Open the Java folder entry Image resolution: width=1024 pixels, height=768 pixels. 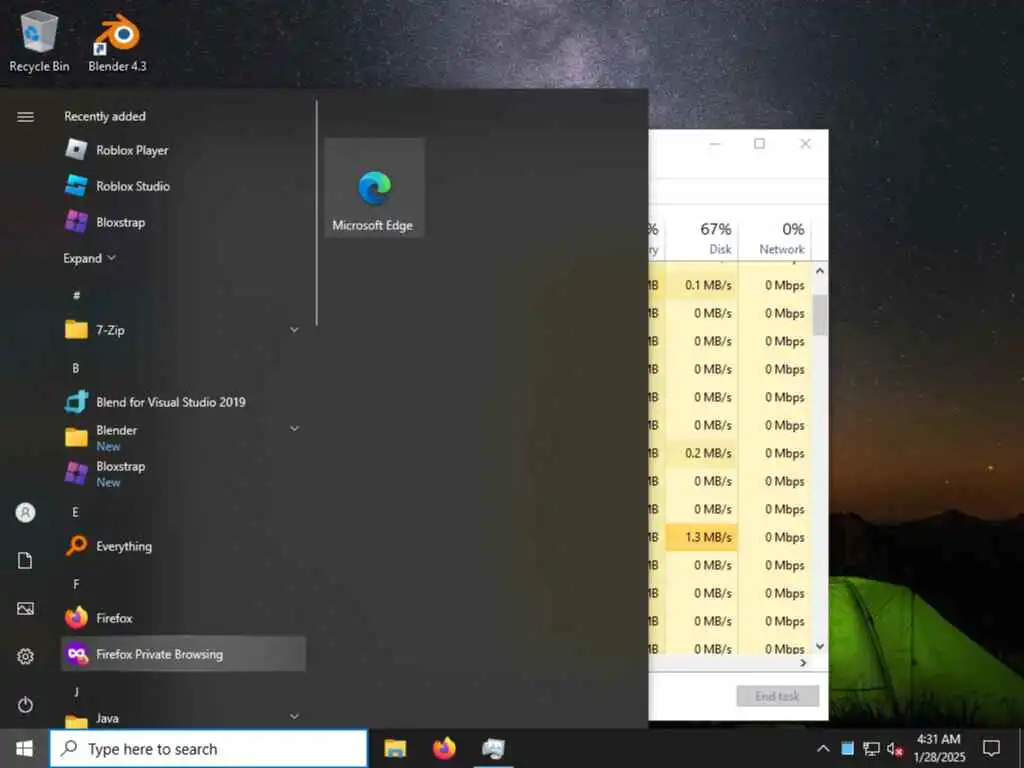(183, 718)
